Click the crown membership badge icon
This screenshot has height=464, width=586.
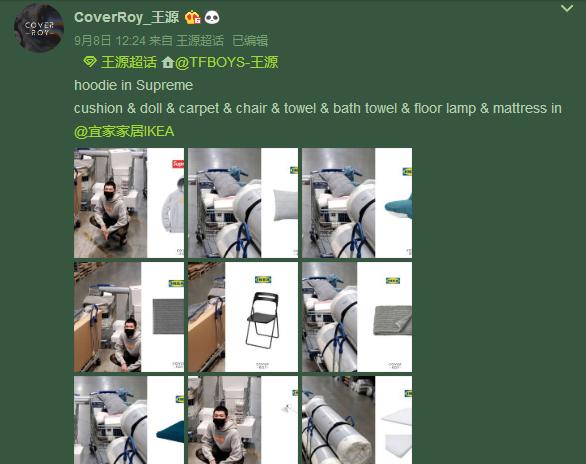(192, 17)
